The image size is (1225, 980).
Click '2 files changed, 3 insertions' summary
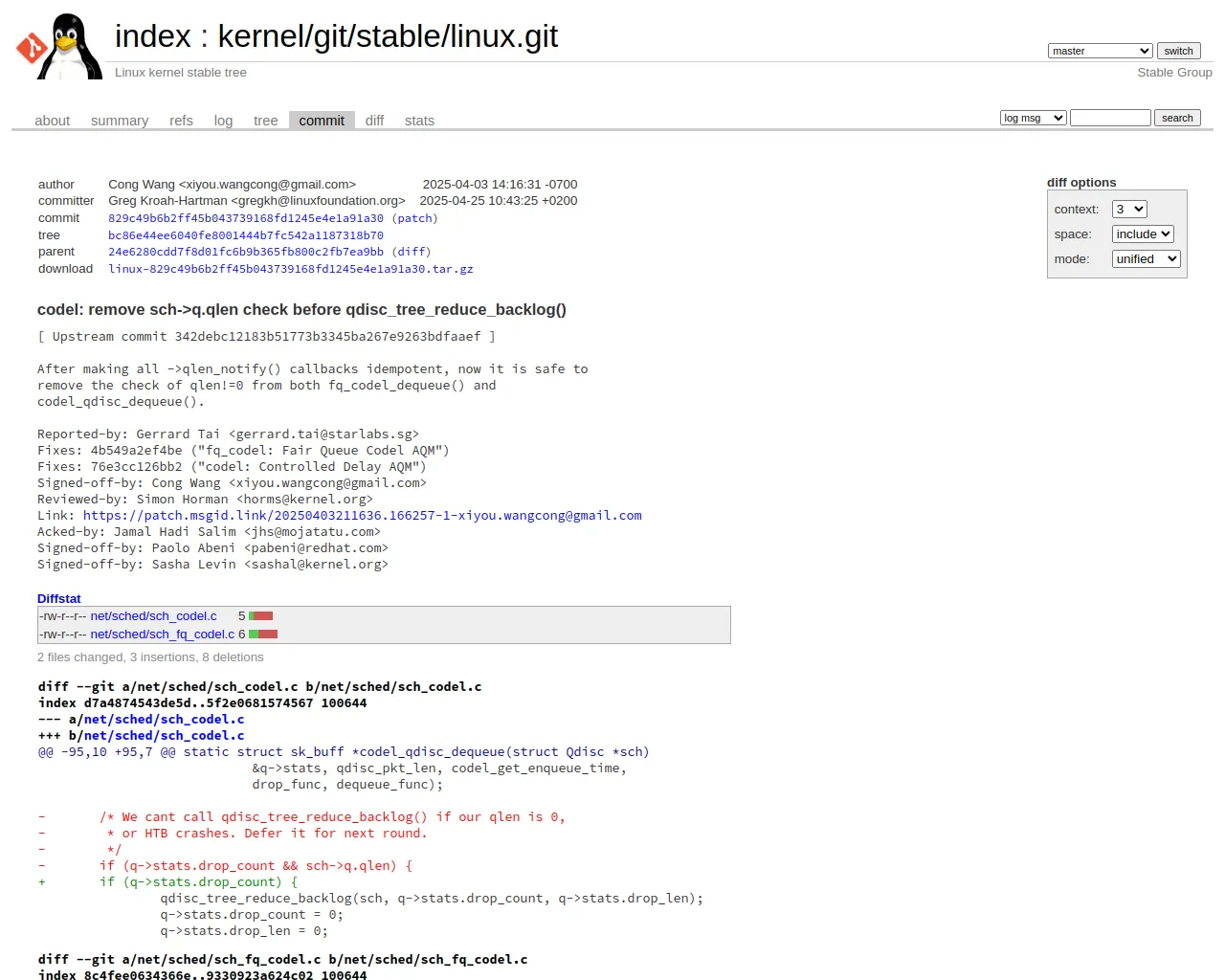click(150, 657)
